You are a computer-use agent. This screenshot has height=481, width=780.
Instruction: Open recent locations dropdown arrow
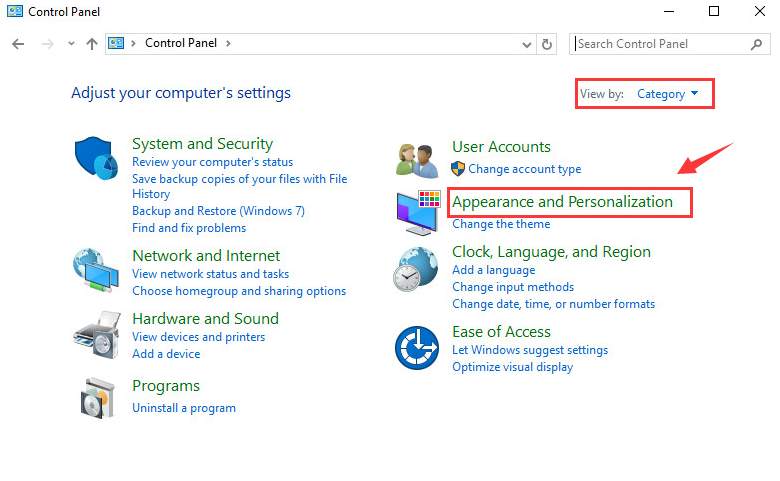pos(72,44)
